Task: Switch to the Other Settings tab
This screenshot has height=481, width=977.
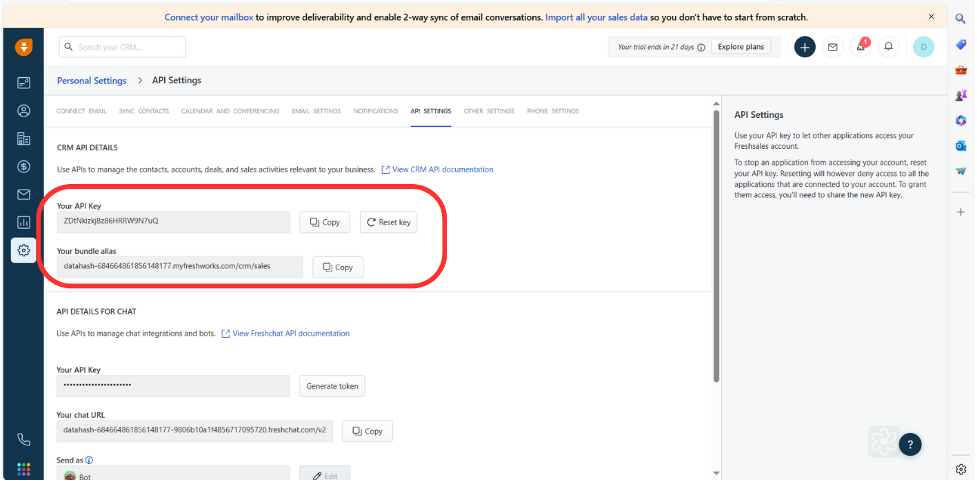Action: 489,111
